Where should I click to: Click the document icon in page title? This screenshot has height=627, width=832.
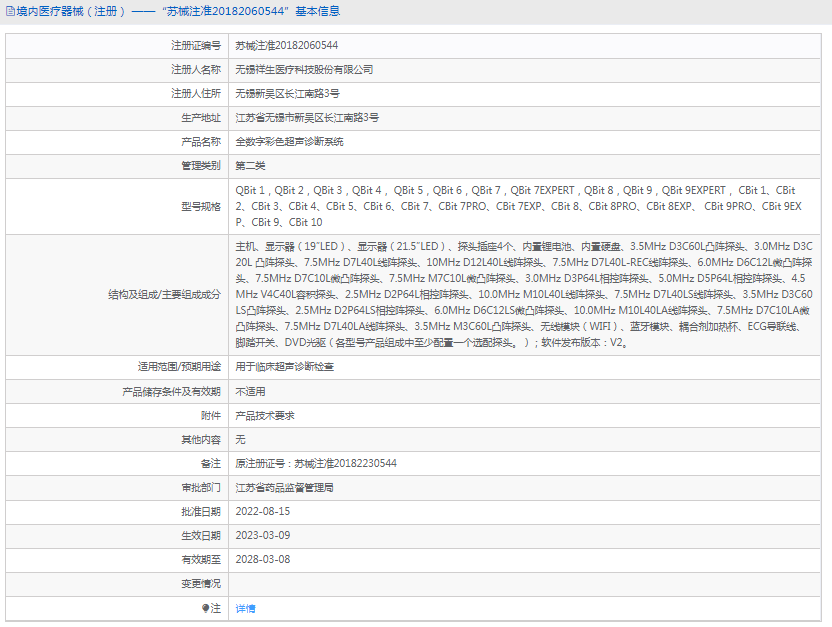(x=10, y=11)
